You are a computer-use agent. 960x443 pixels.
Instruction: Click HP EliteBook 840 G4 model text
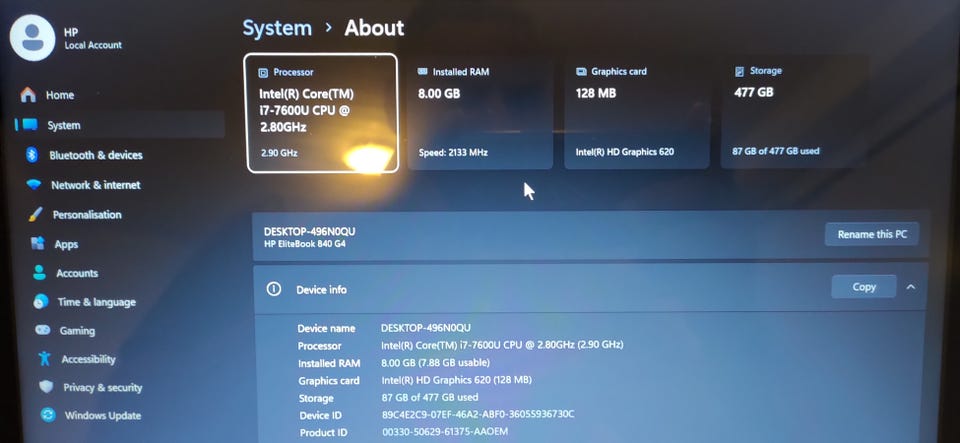pyautogui.click(x=305, y=245)
